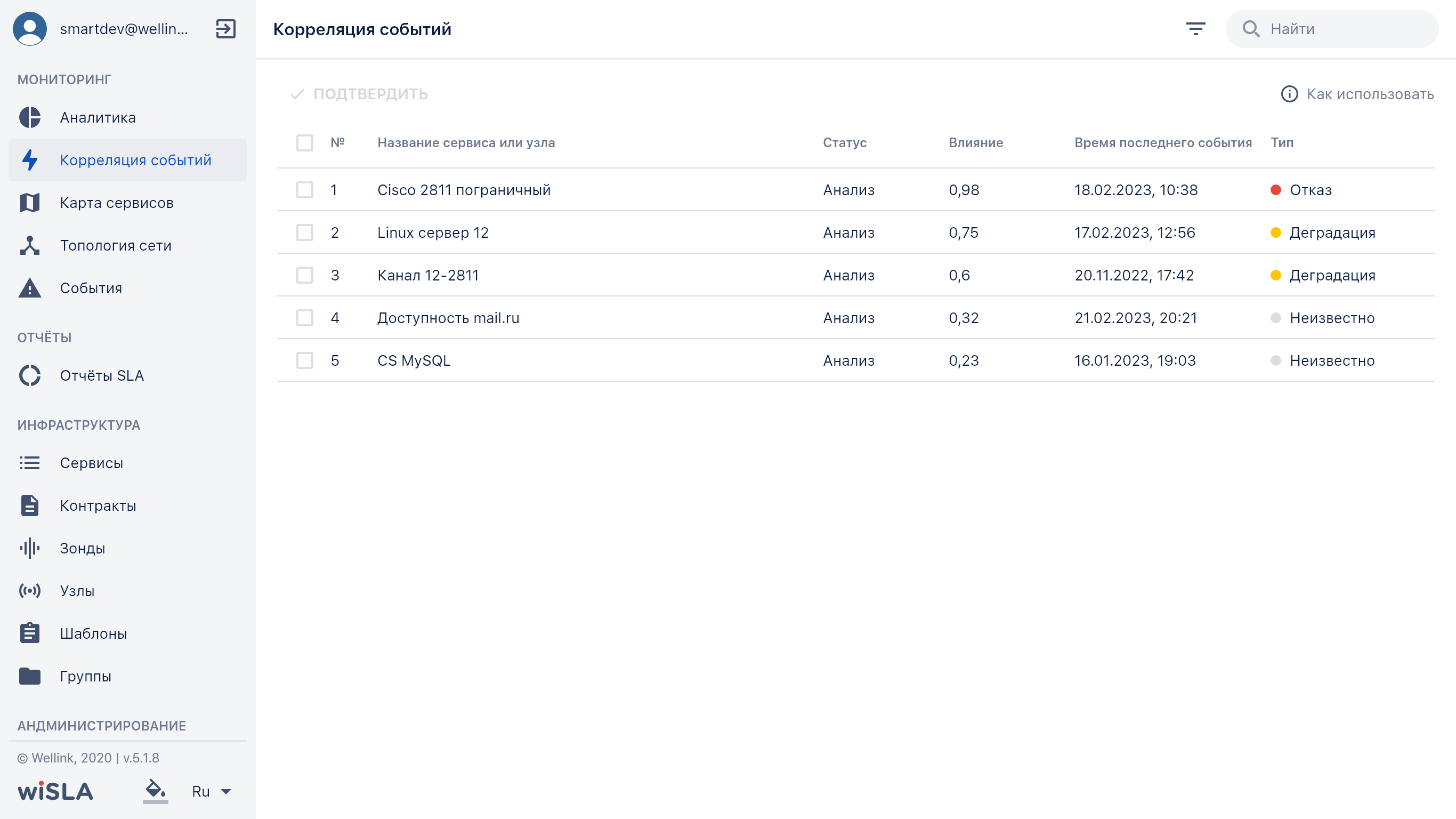Open the filter icon in header
This screenshot has width=1456, height=819.
pos(1195,29)
